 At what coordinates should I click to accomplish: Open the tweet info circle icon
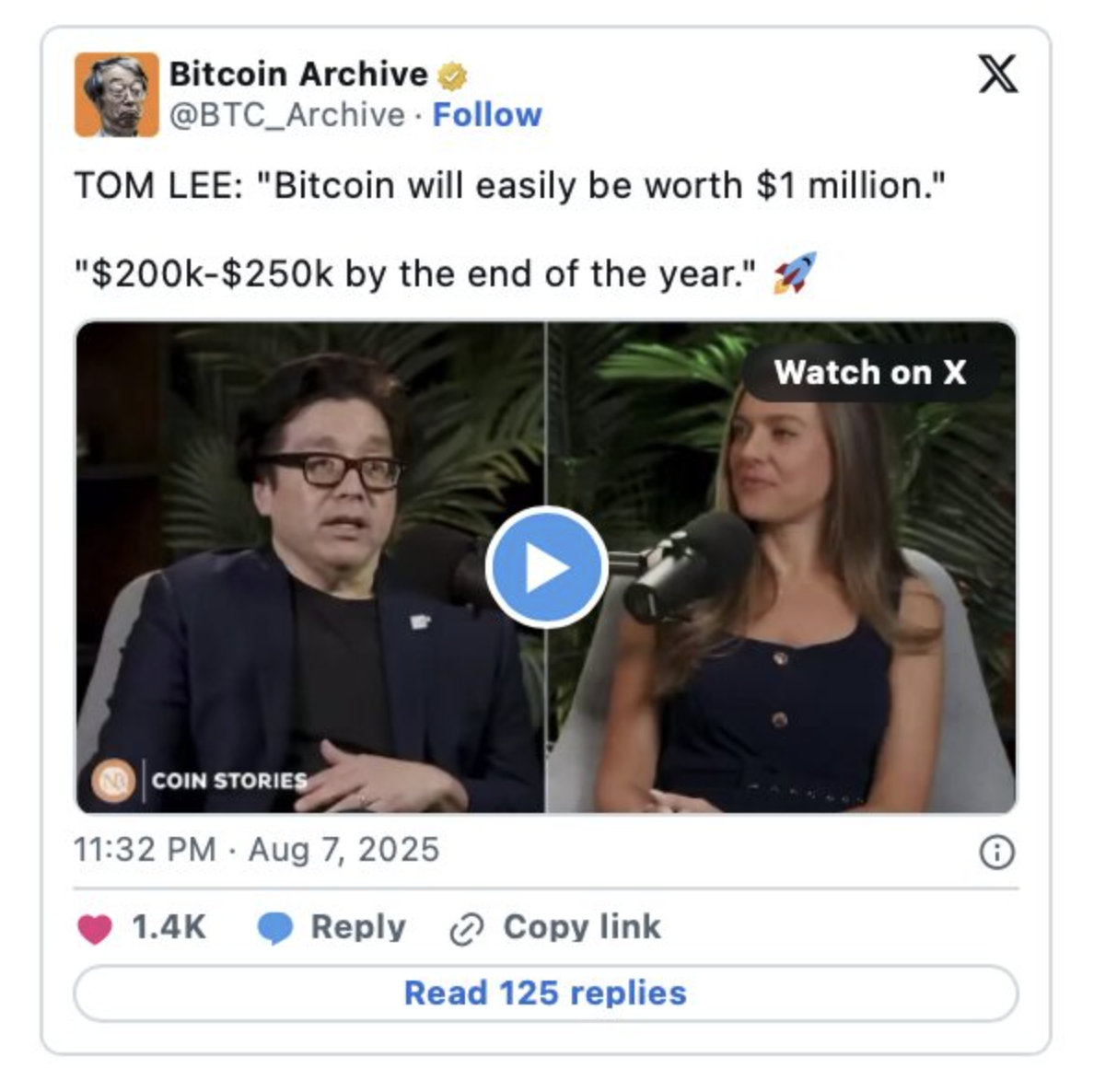coord(997,852)
